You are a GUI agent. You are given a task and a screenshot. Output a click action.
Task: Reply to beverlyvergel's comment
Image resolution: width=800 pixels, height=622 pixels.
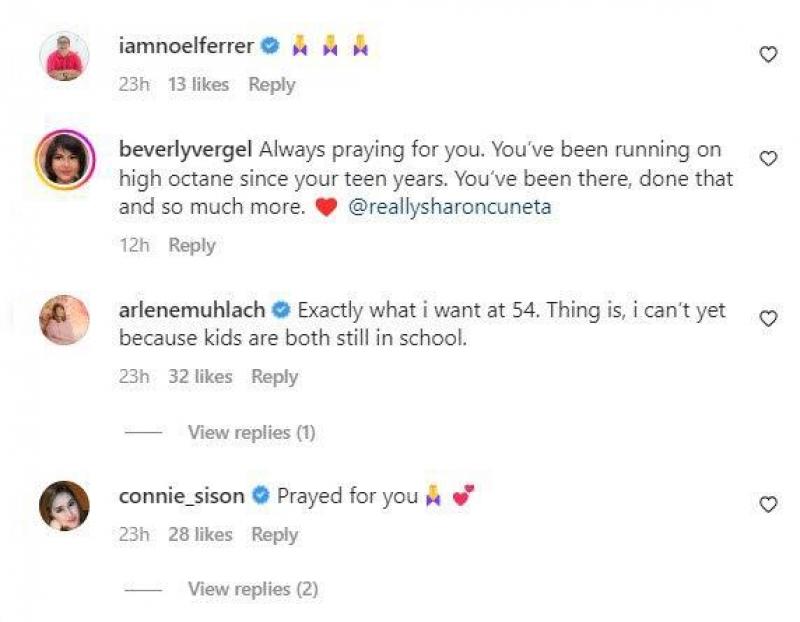[x=192, y=245]
